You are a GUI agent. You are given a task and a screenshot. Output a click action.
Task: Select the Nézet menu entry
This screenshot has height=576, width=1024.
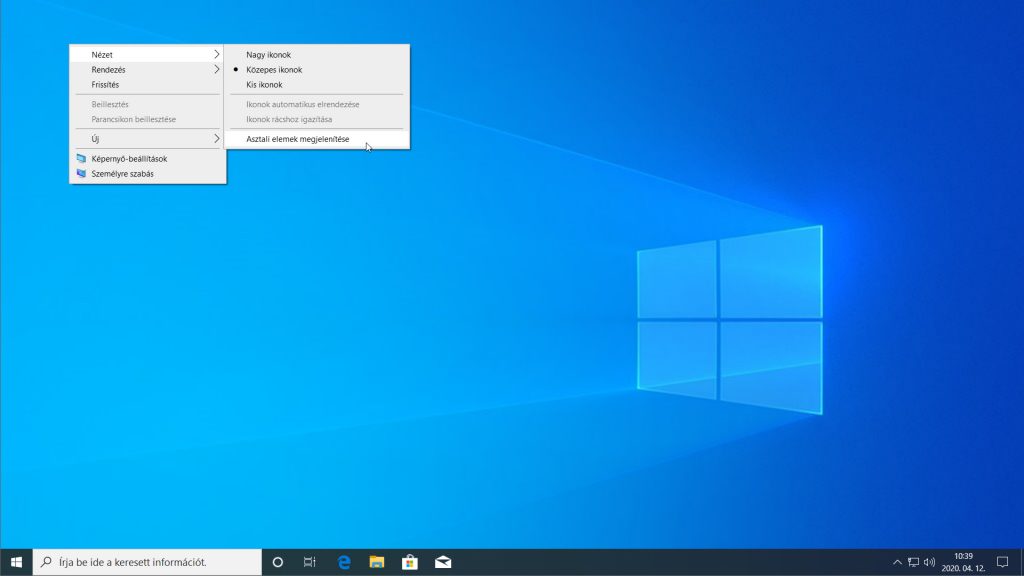(148, 54)
